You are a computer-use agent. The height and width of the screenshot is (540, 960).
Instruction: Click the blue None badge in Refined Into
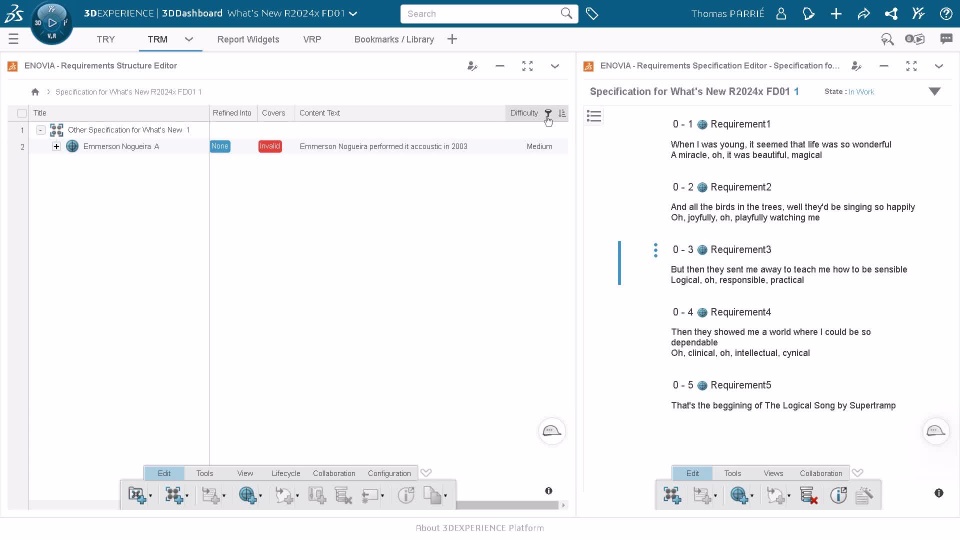[x=220, y=146]
